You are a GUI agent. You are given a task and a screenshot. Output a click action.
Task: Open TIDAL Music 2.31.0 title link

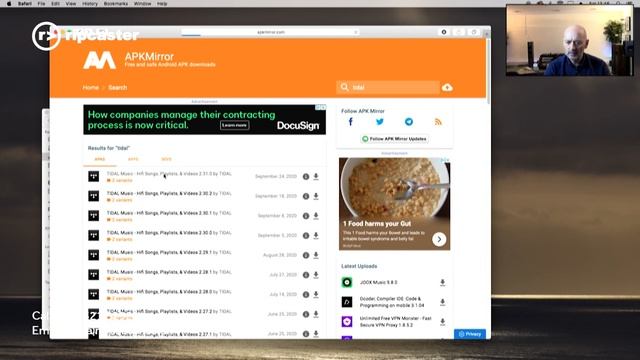pyautogui.click(x=159, y=173)
